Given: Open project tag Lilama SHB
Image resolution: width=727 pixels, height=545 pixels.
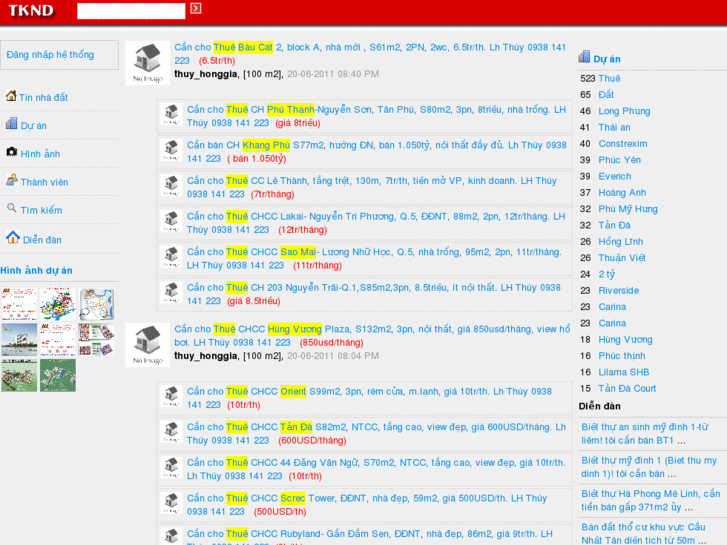Looking at the screenshot, I should (624, 372).
